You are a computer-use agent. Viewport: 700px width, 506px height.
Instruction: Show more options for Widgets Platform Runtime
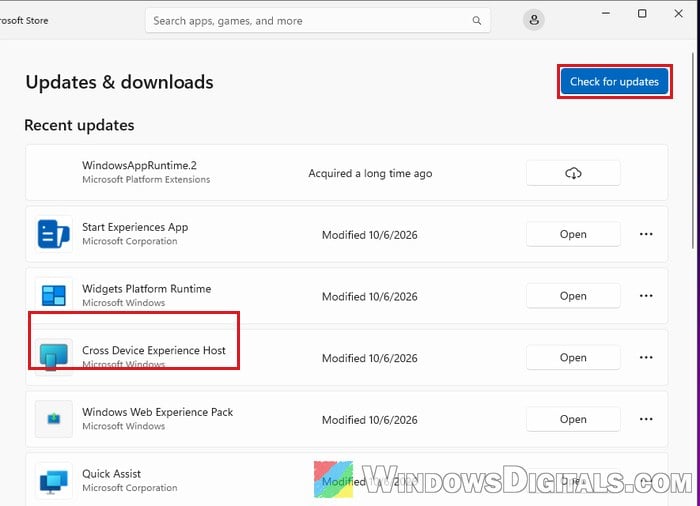[646, 296]
